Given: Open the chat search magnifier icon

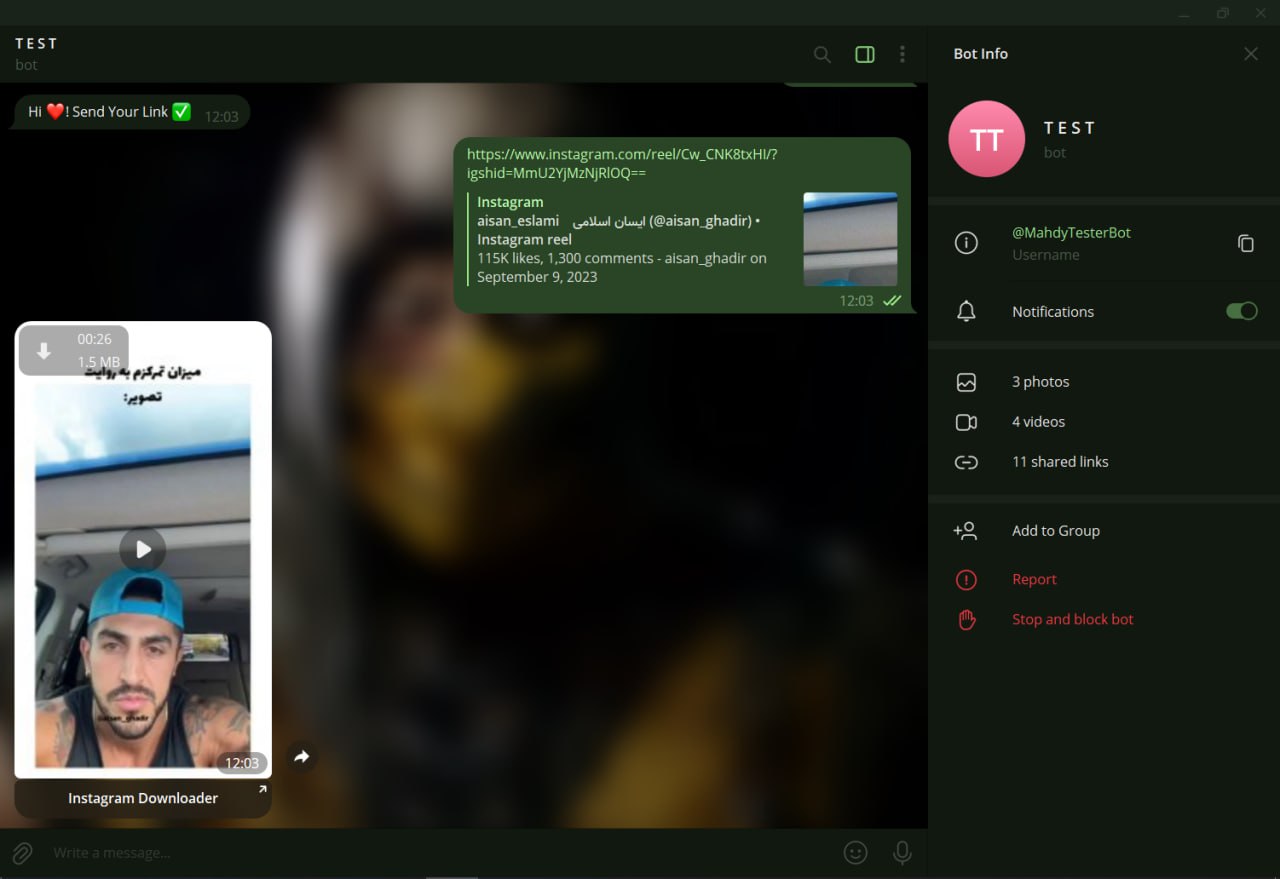Looking at the screenshot, I should click(822, 55).
